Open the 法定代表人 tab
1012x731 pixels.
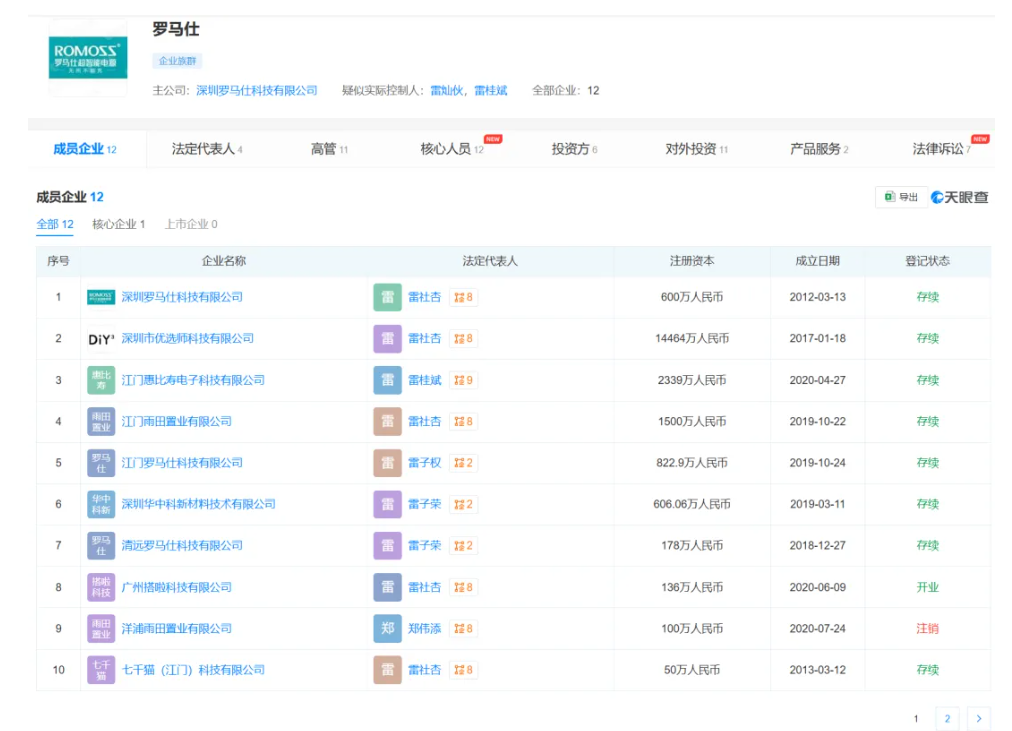click(x=207, y=149)
